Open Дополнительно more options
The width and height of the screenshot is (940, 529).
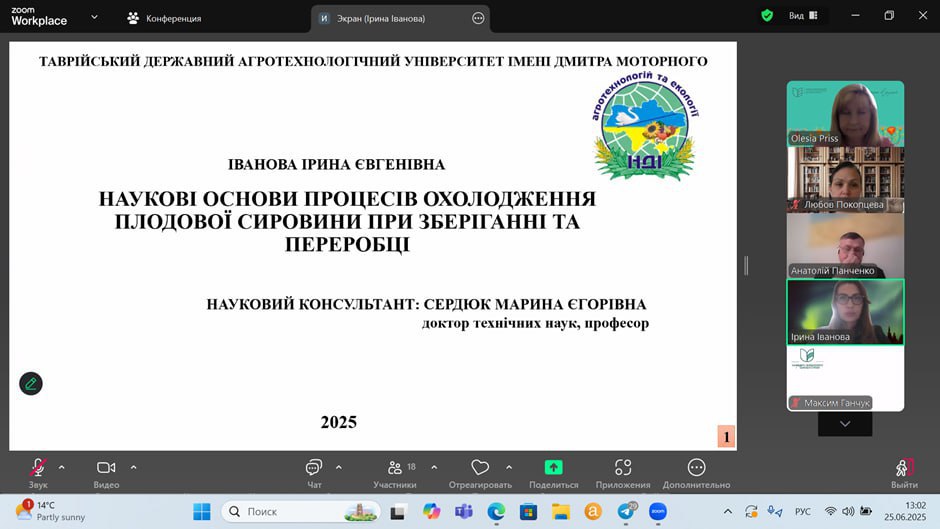tap(696, 473)
